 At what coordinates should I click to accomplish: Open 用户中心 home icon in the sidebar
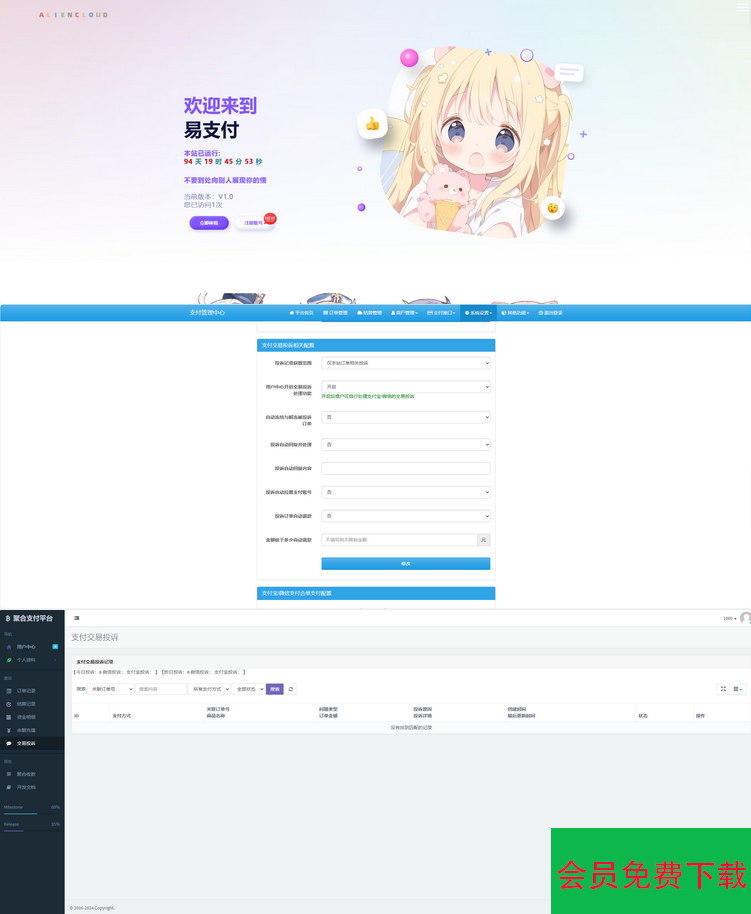[x=9, y=647]
